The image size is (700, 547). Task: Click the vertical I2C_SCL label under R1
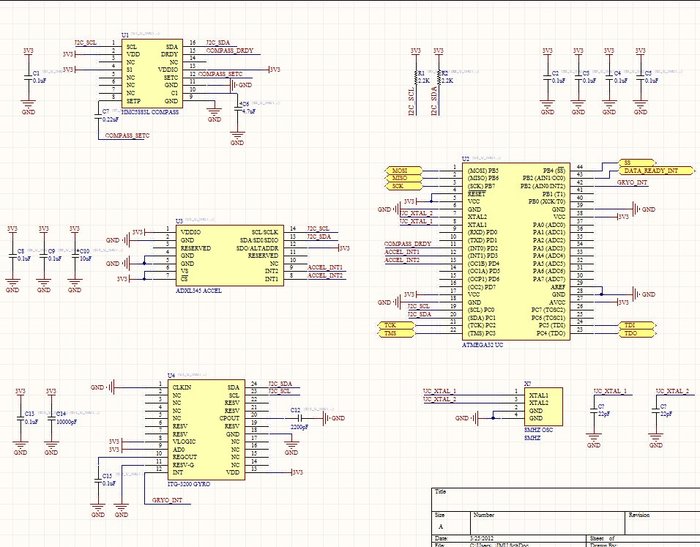(x=411, y=102)
